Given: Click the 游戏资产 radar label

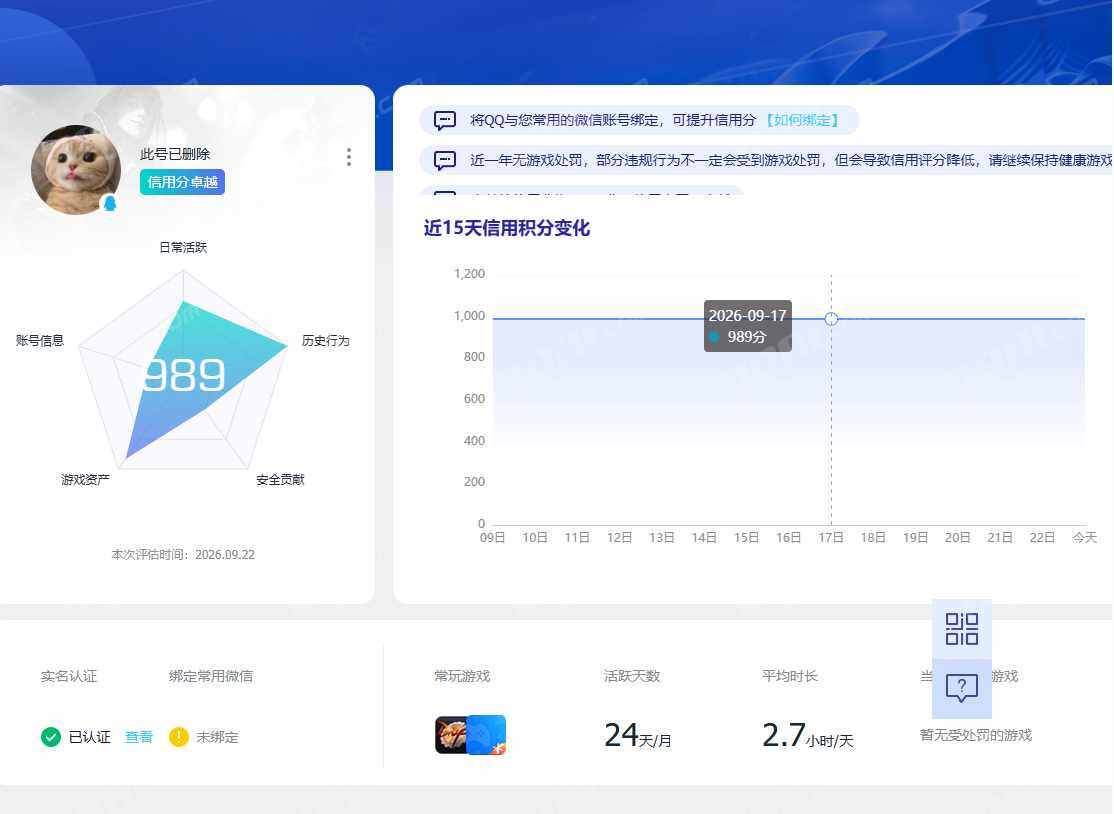Looking at the screenshot, I should click(85, 480).
